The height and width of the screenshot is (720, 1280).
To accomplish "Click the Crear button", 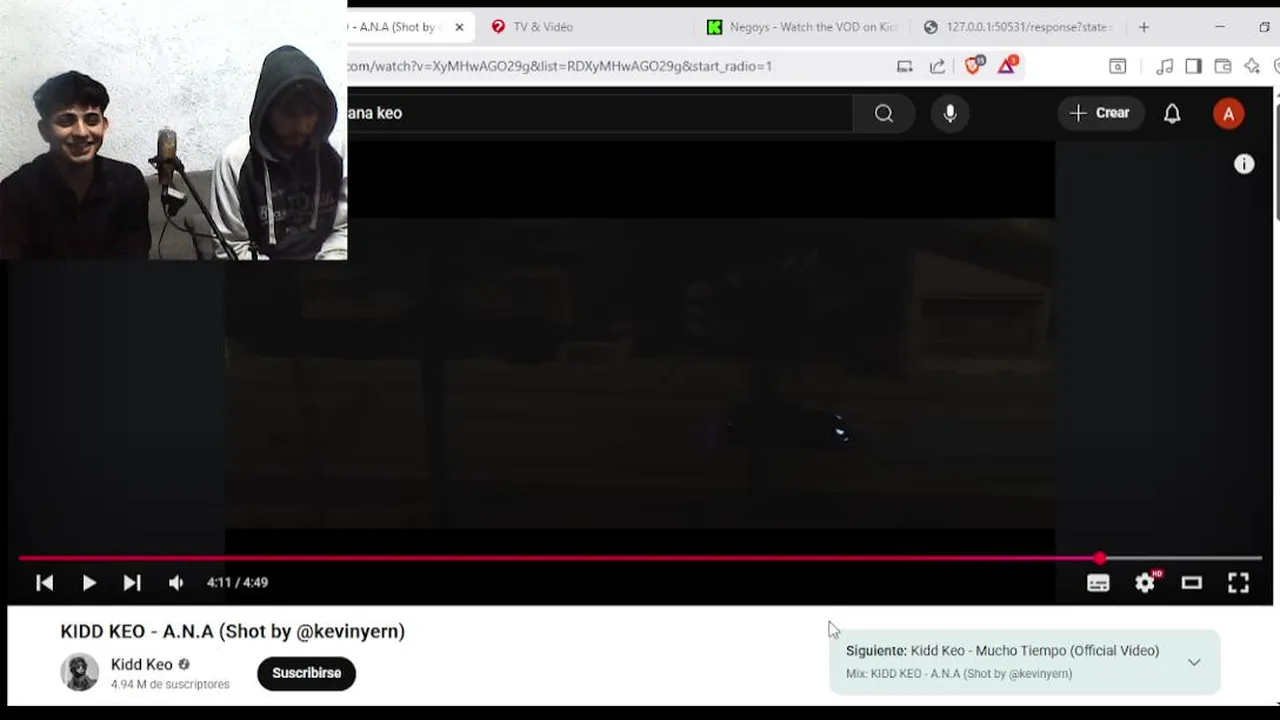I will pyautogui.click(x=1100, y=113).
